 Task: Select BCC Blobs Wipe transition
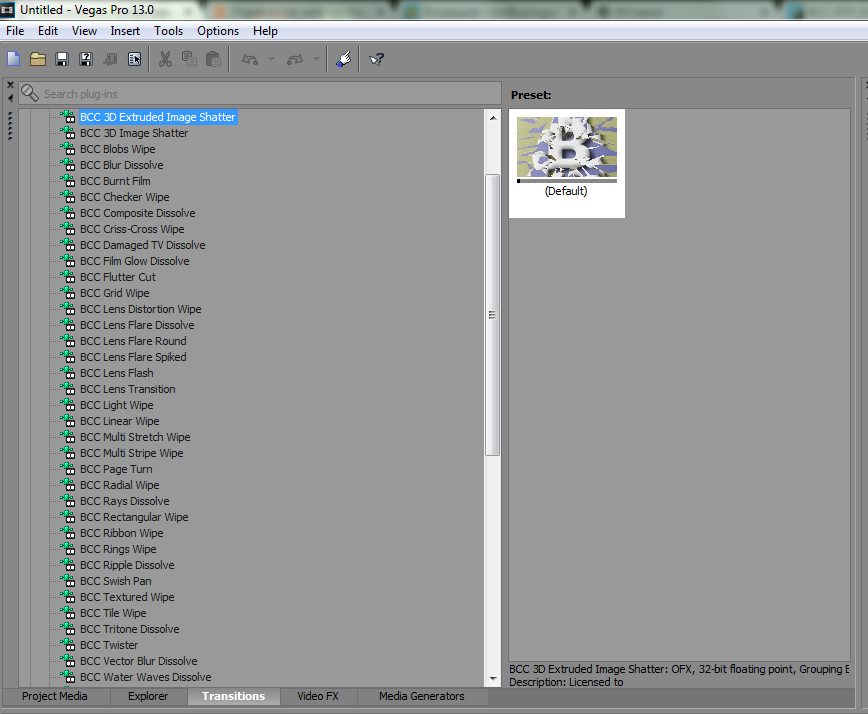[x=117, y=149]
